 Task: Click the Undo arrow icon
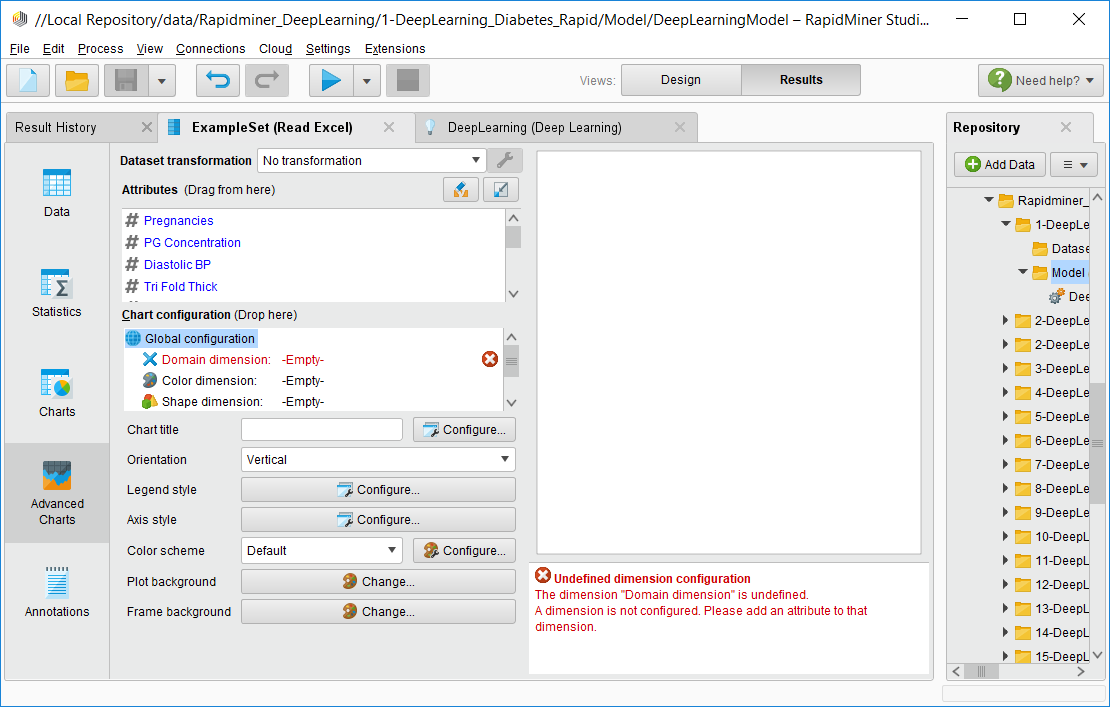pos(218,80)
